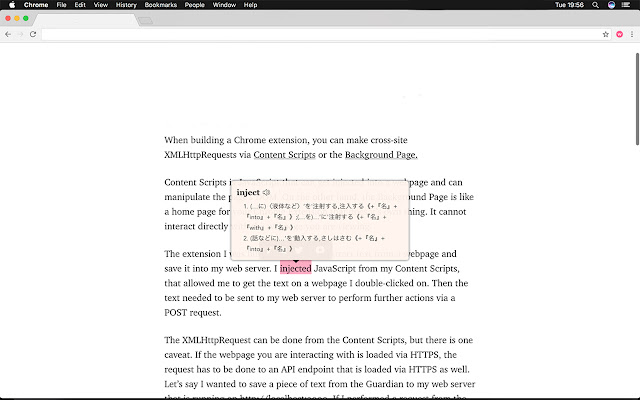Open the Chrome application menu
This screenshot has height=400, width=640.
(36, 5)
